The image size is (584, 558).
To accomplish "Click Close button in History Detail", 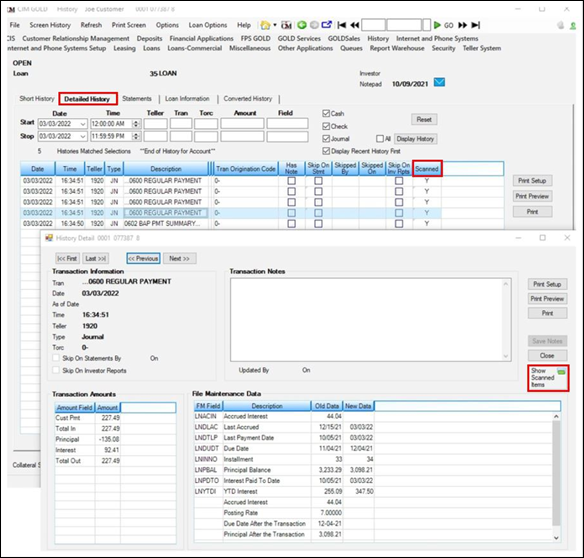I will tap(547, 355).
